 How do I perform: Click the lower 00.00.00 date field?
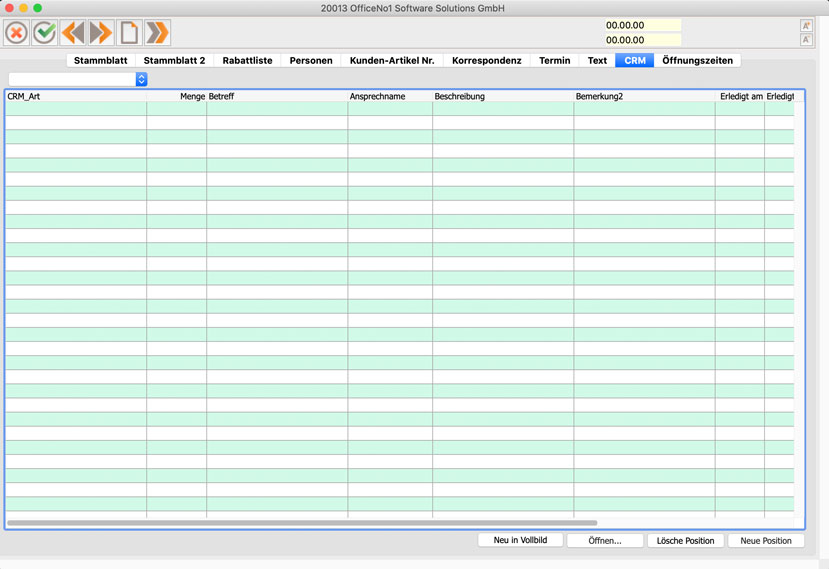pyautogui.click(x=643, y=40)
